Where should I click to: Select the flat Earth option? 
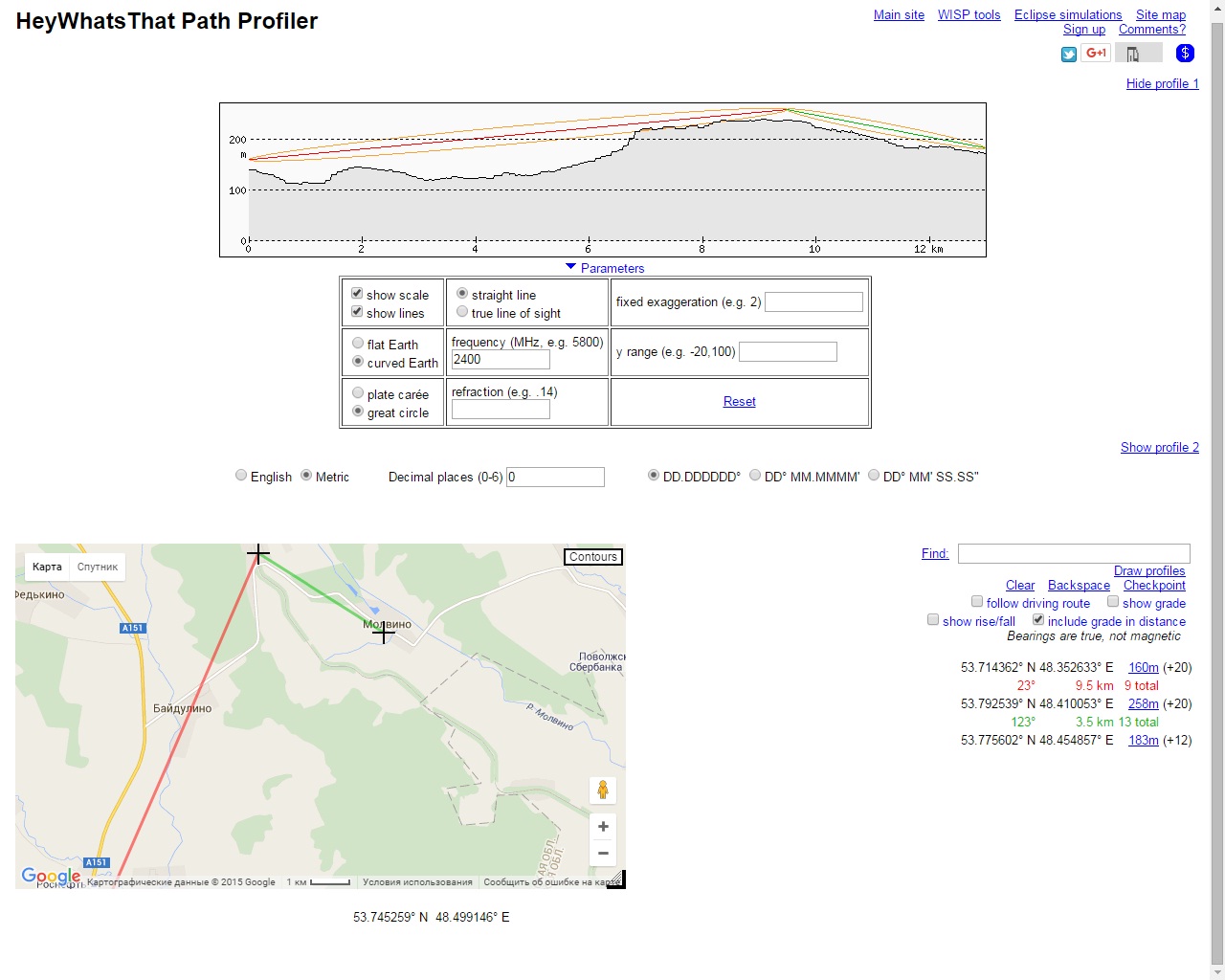pyautogui.click(x=358, y=344)
